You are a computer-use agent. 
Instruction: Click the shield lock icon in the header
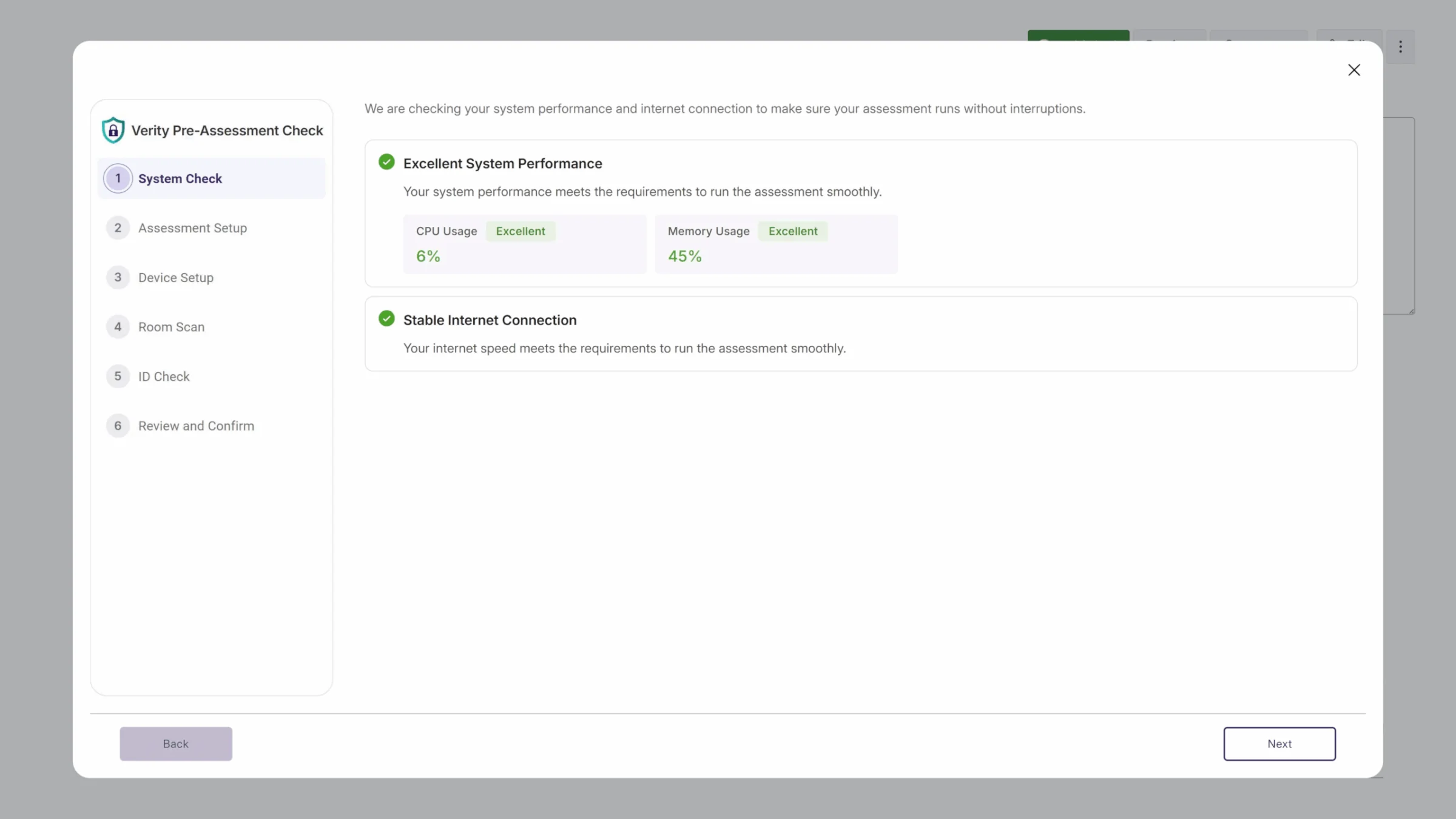[x=113, y=129]
